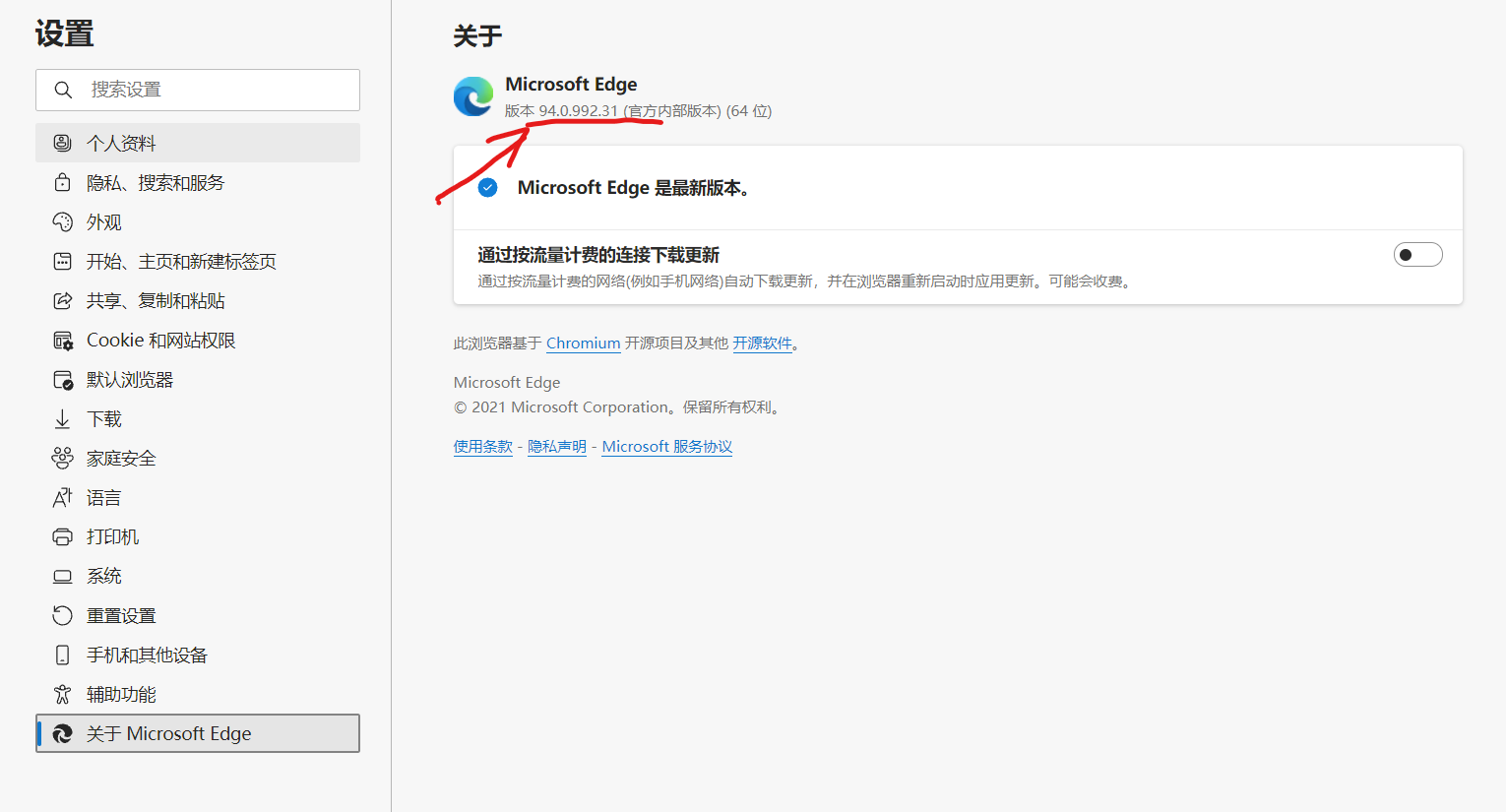Click the printer icon beside 打印机
Image resolution: width=1506 pixels, height=812 pixels.
coord(62,536)
